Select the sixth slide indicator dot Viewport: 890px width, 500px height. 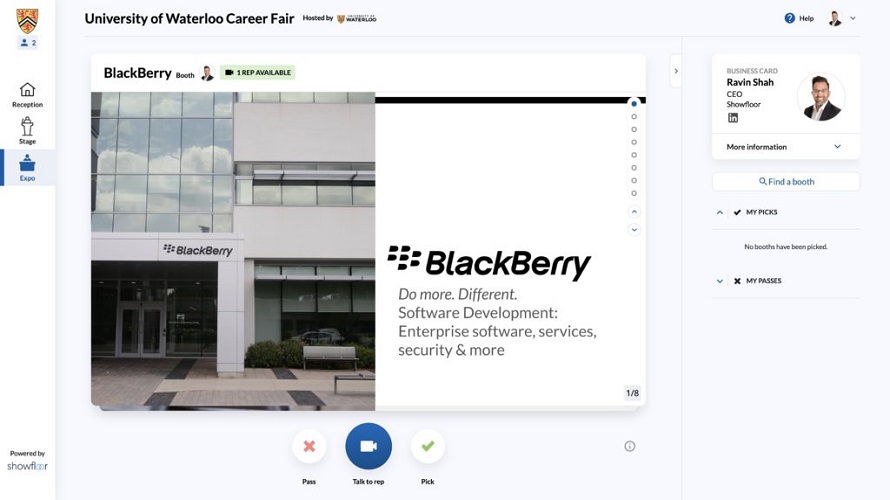pos(634,168)
